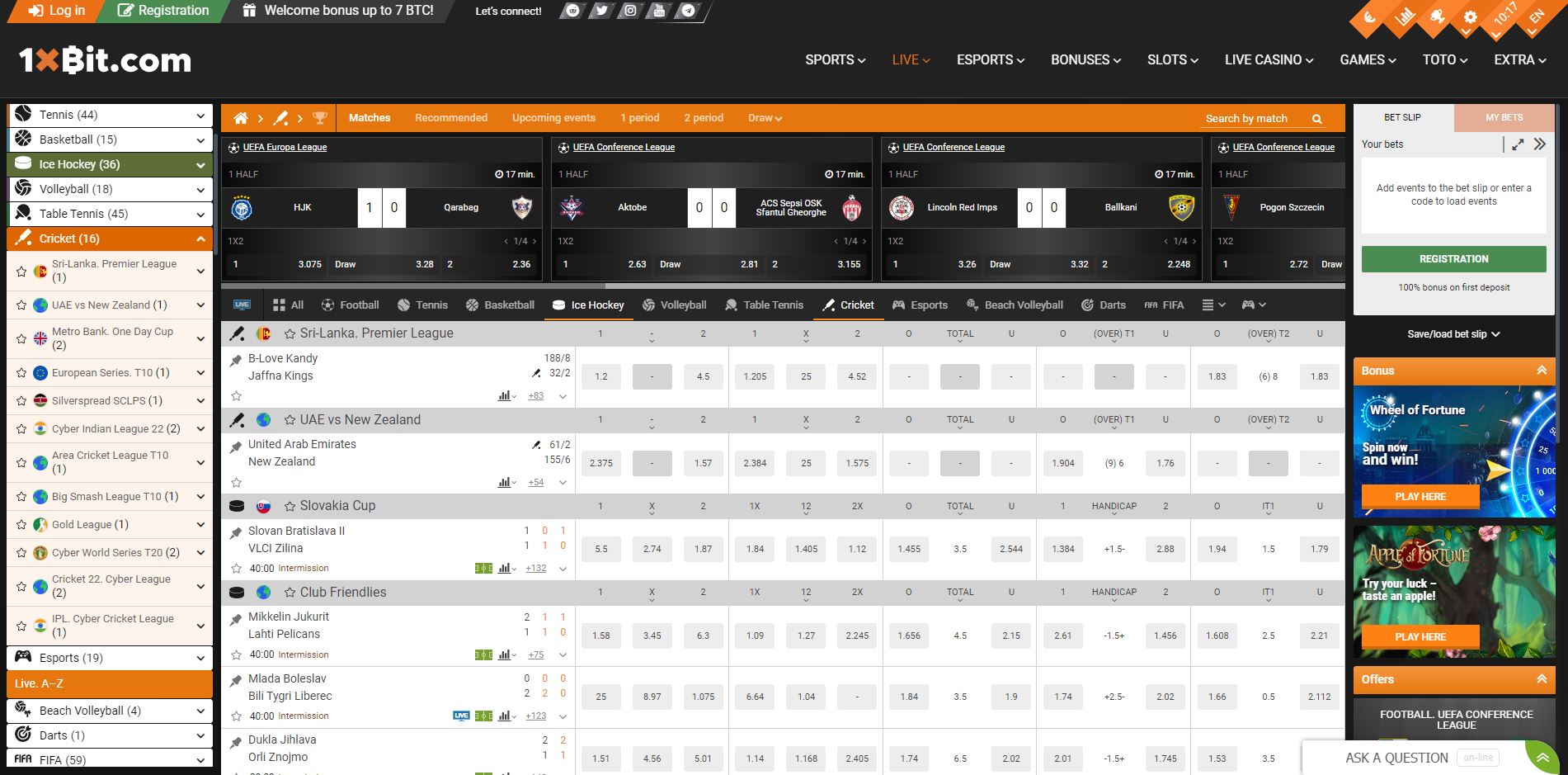Open the LIVE CASINO main menu
The width and height of the screenshot is (1568, 775).
click(x=1269, y=60)
